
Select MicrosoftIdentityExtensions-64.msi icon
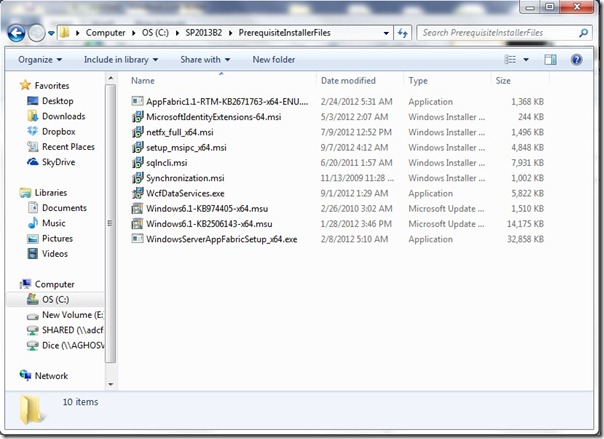[137, 117]
